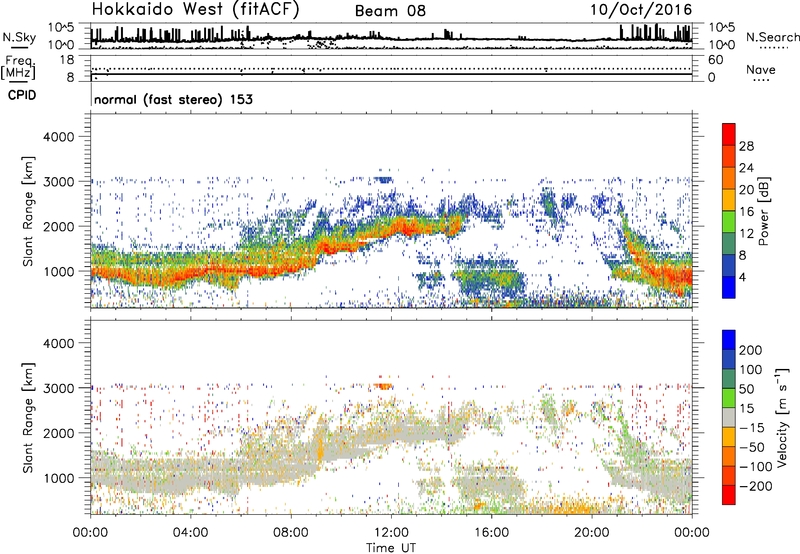800x554 pixels.
Task: Click the '1000' tick of velocity panel
Action: [58, 478]
